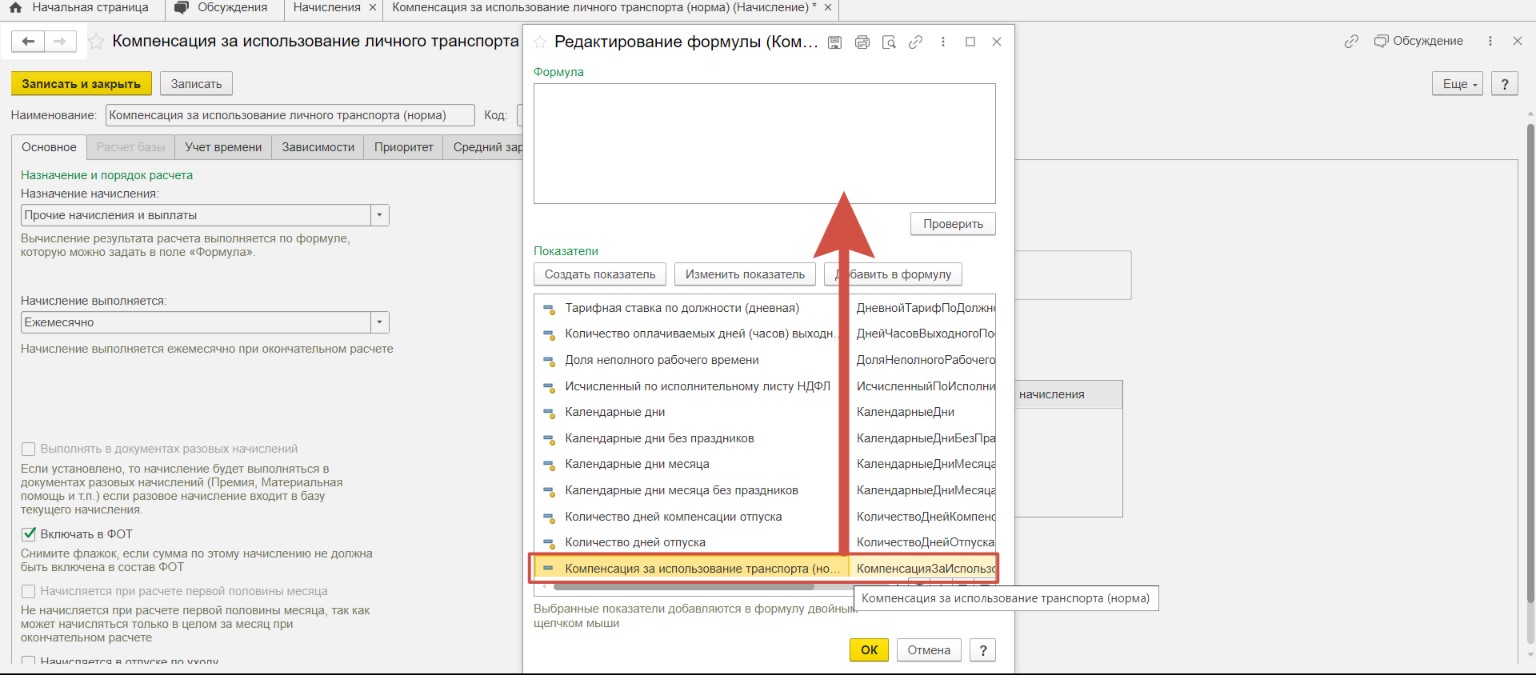Open print preview icon in formula dialog
Screen dimensions: 1536x675
click(x=889, y=42)
